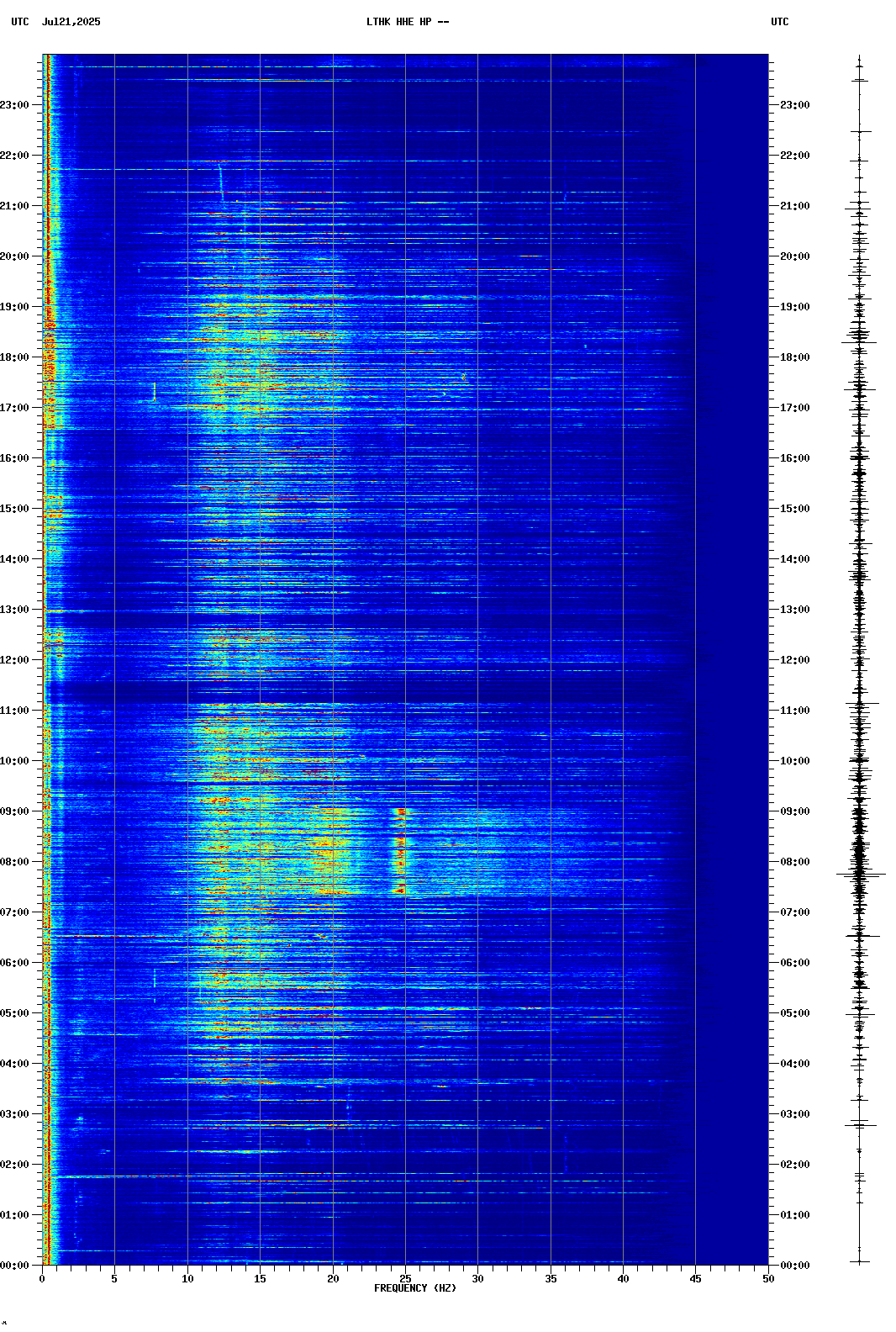Click the 12:00 label on the left time axis

[14, 660]
